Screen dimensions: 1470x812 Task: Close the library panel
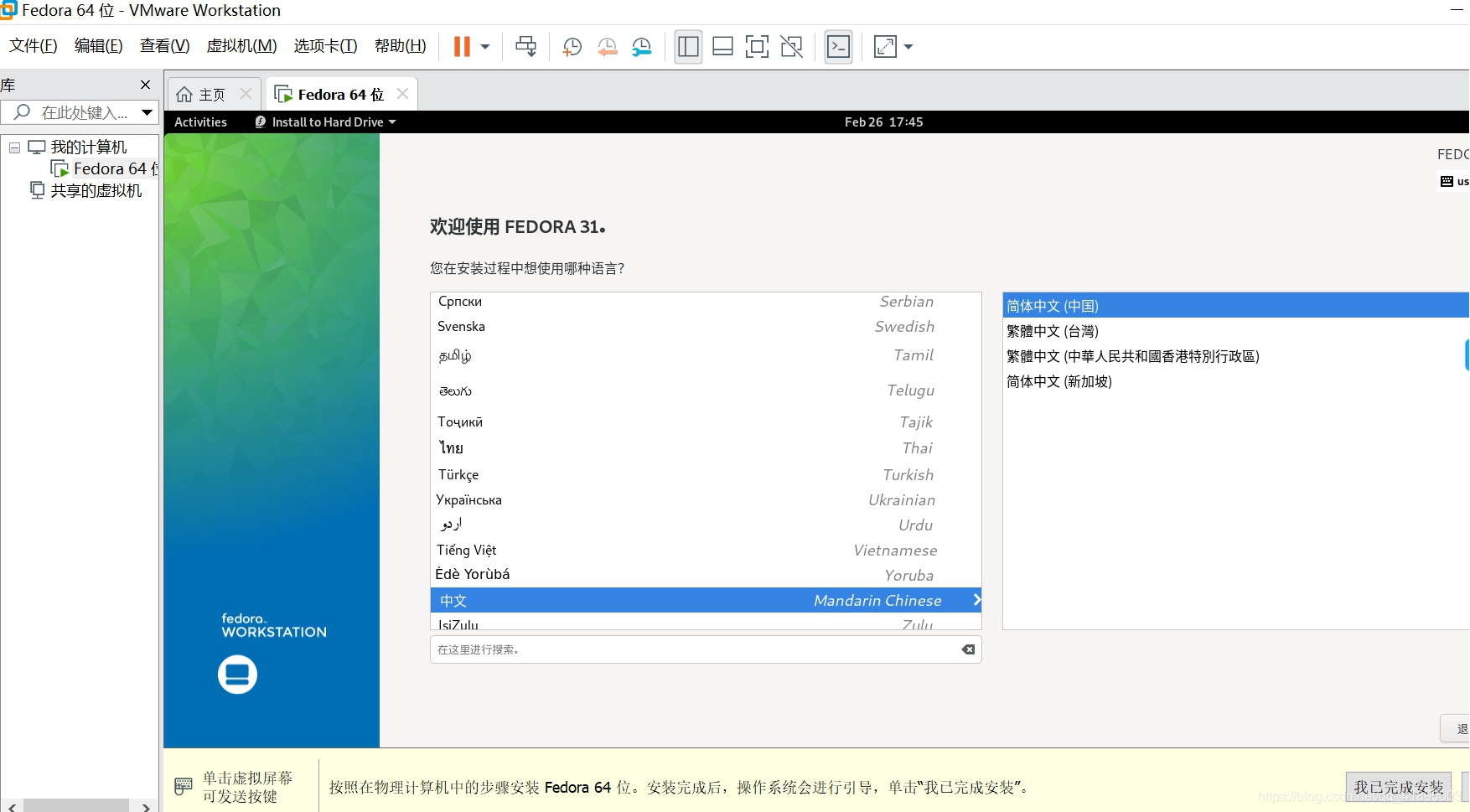tap(145, 85)
